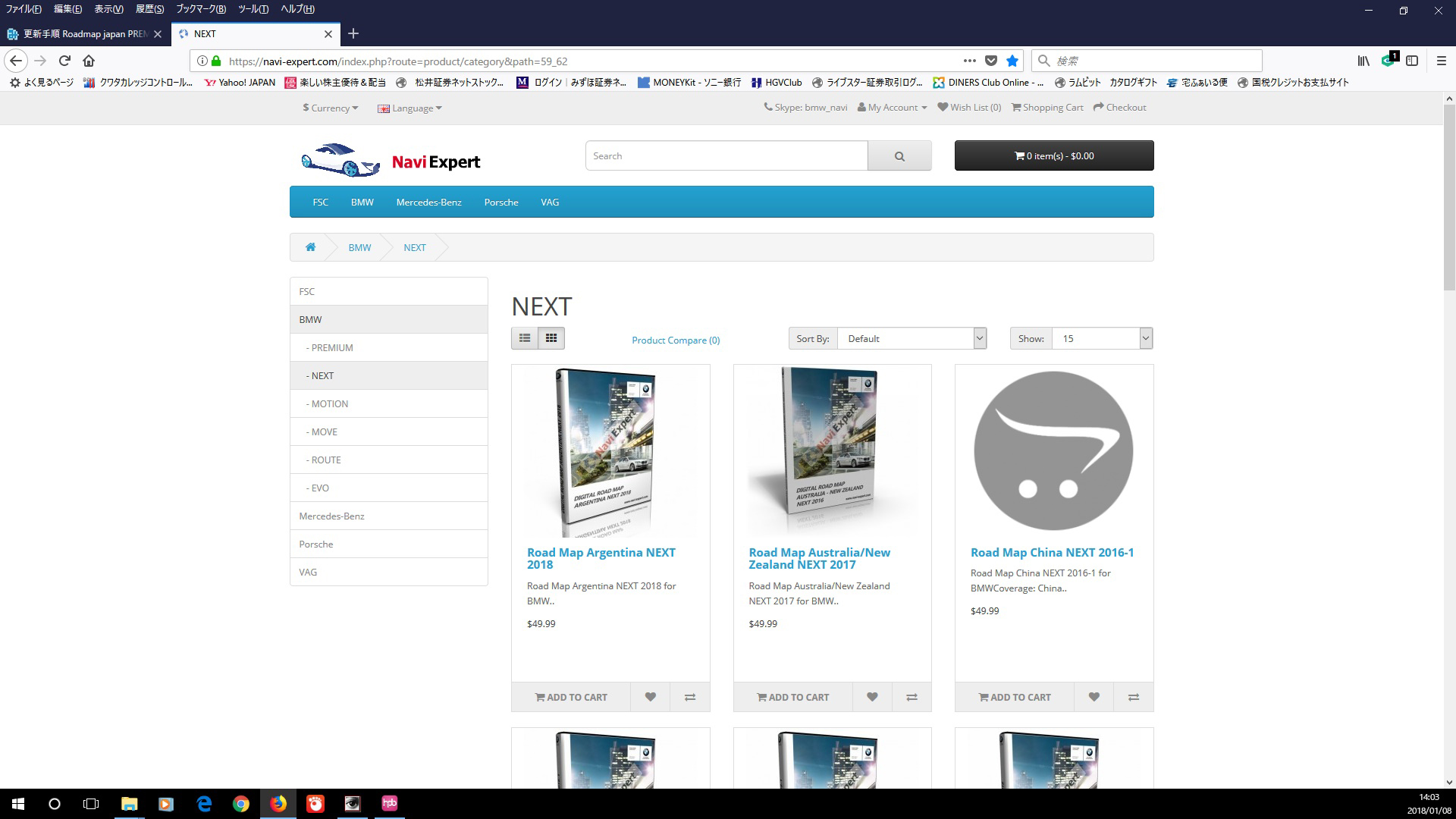
Task: Open the Yahoo! JAPAN bookmark
Action: [x=240, y=83]
